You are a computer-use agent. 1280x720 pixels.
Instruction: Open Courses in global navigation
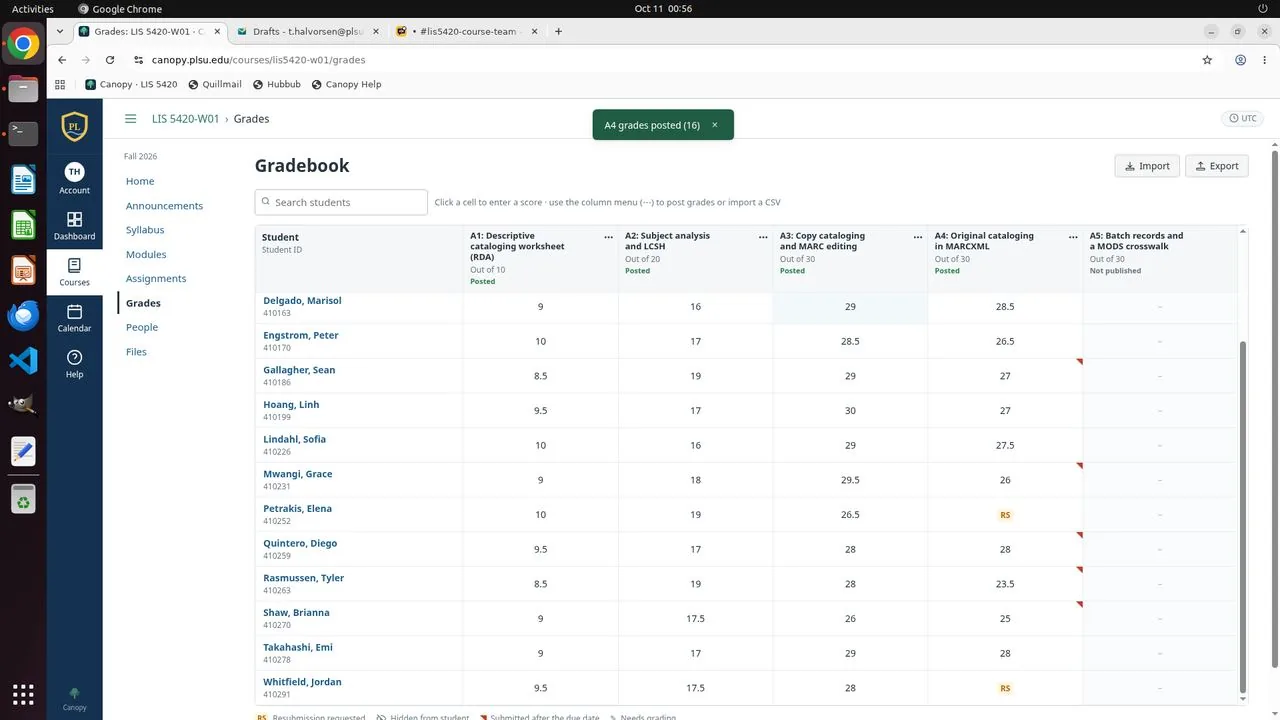[74, 271]
